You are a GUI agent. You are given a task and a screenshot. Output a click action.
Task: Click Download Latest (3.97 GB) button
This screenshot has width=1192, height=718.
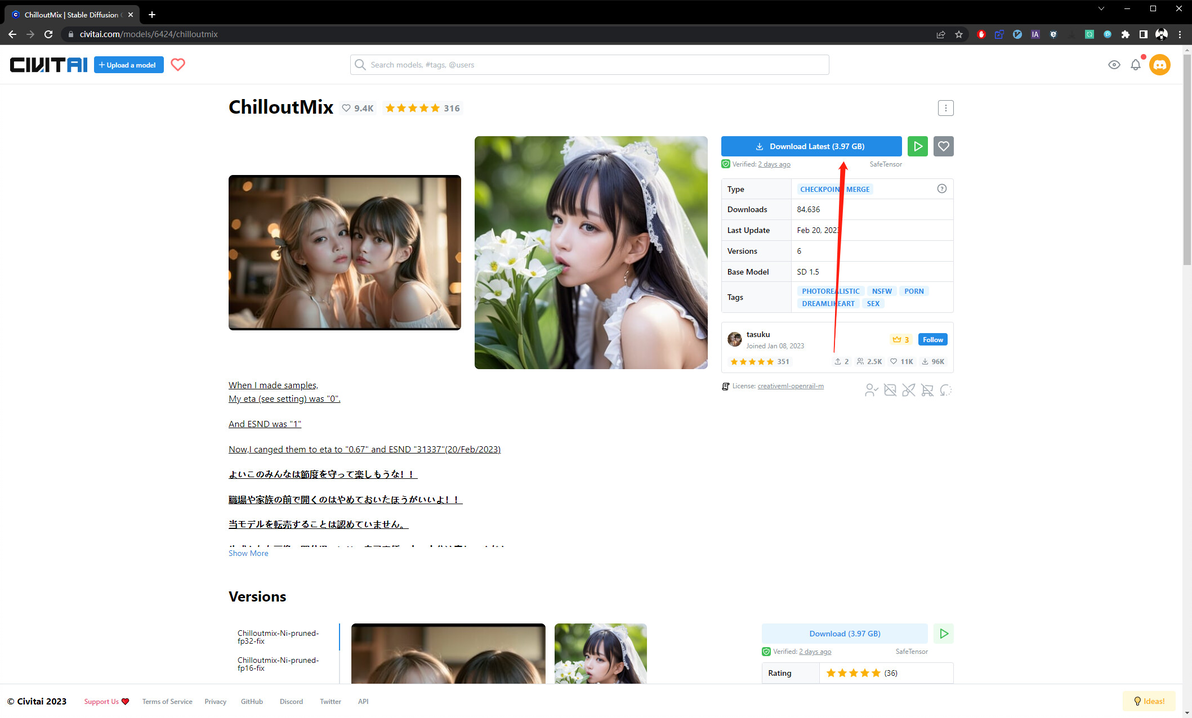pyautogui.click(x=811, y=146)
